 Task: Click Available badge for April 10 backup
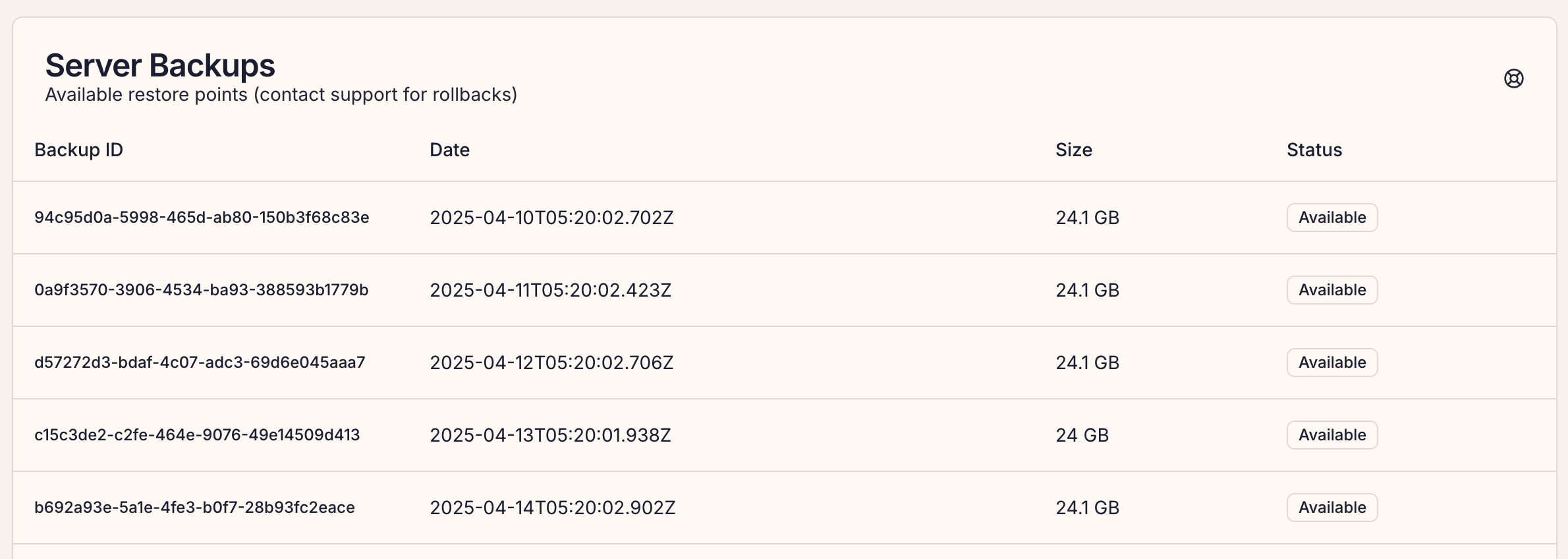[x=1332, y=218]
